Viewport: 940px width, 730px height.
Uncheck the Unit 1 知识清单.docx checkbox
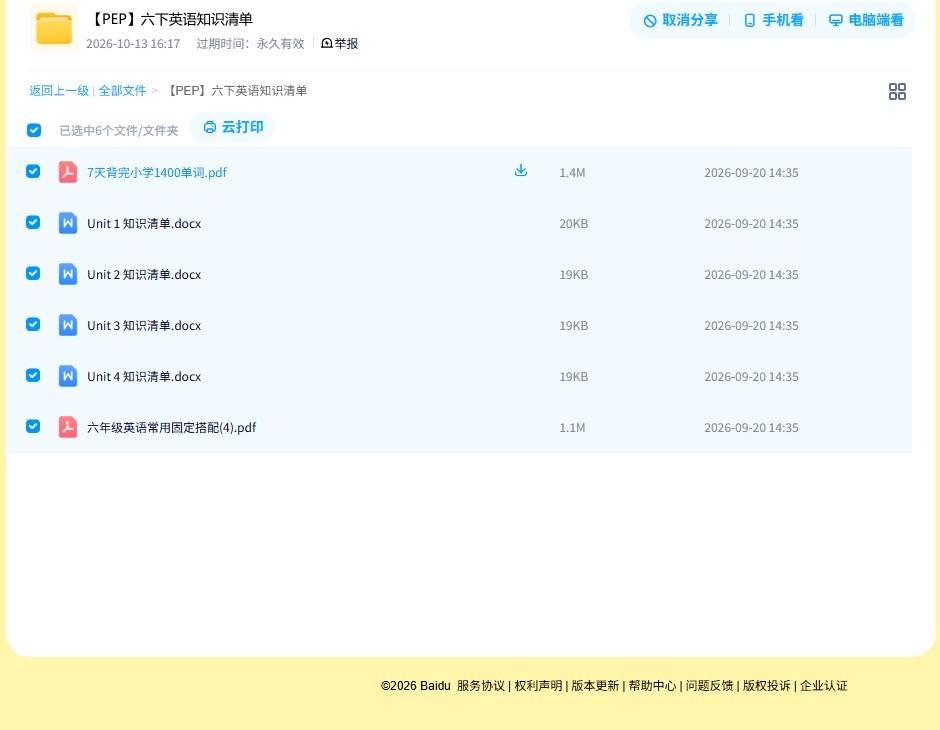[x=33, y=222]
